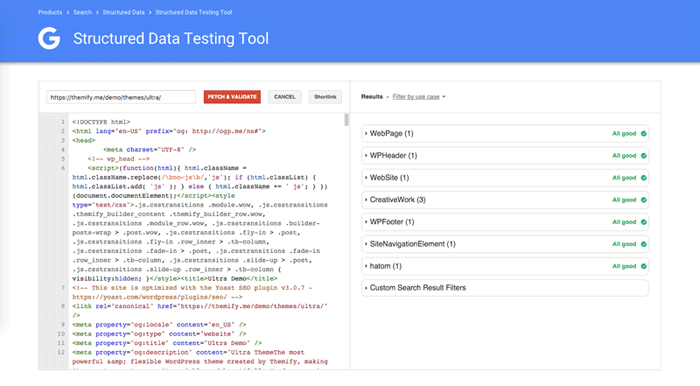
Task: Click the green check icon for SiteNavigationElement
Action: coord(644,244)
